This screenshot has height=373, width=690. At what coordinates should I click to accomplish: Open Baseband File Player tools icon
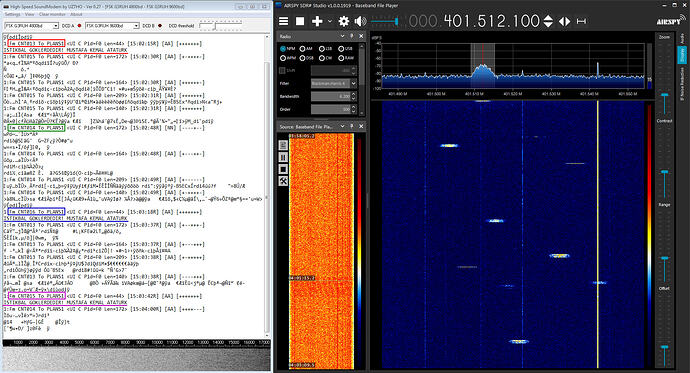coord(283,181)
